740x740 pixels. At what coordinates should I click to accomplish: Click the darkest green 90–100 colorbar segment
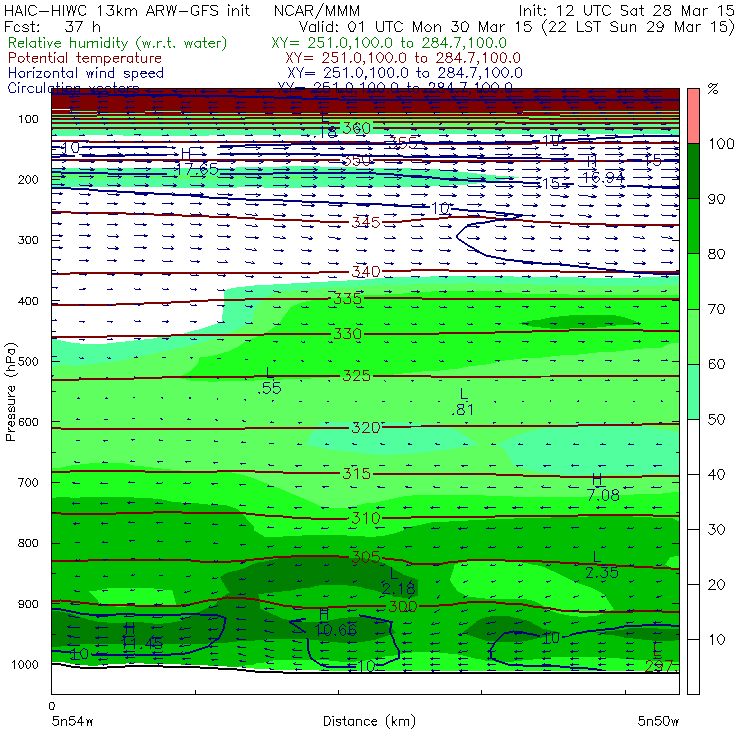693,171
